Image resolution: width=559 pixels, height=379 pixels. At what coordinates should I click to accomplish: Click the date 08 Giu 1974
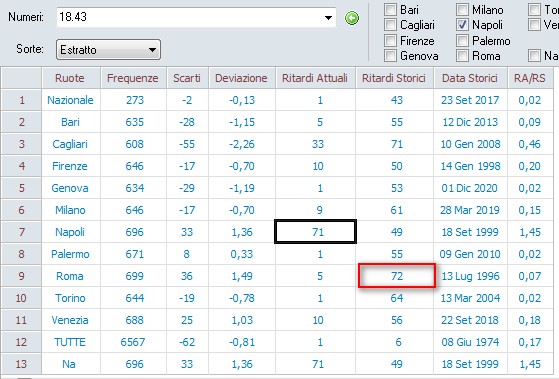coord(470,342)
